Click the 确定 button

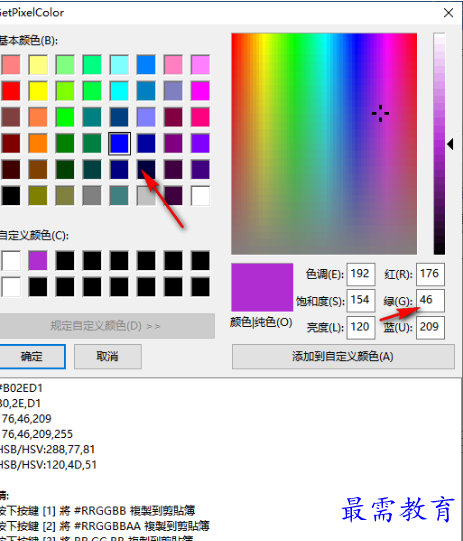(32, 356)
